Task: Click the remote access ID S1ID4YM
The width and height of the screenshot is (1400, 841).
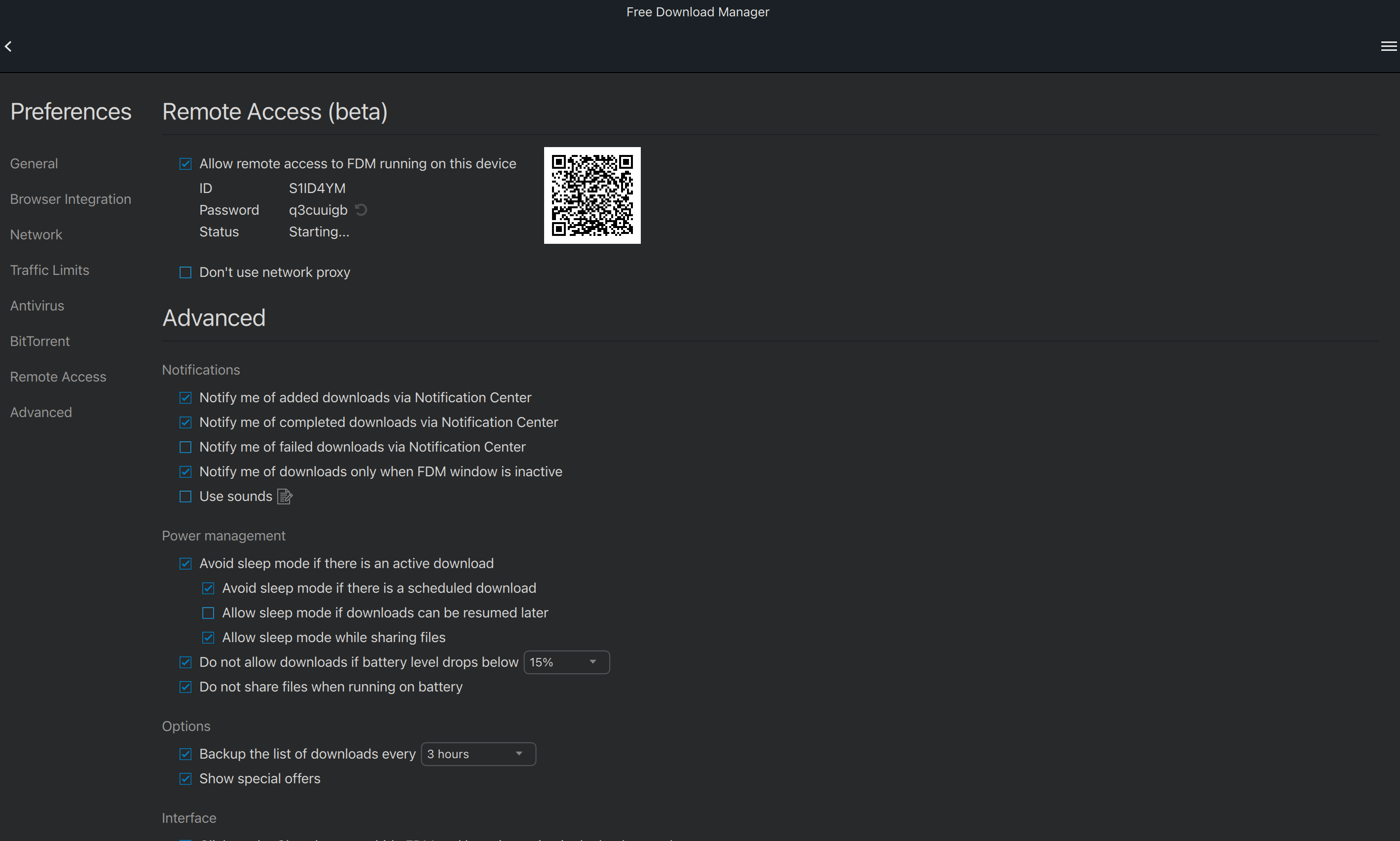Action: [x=317, y=188]
